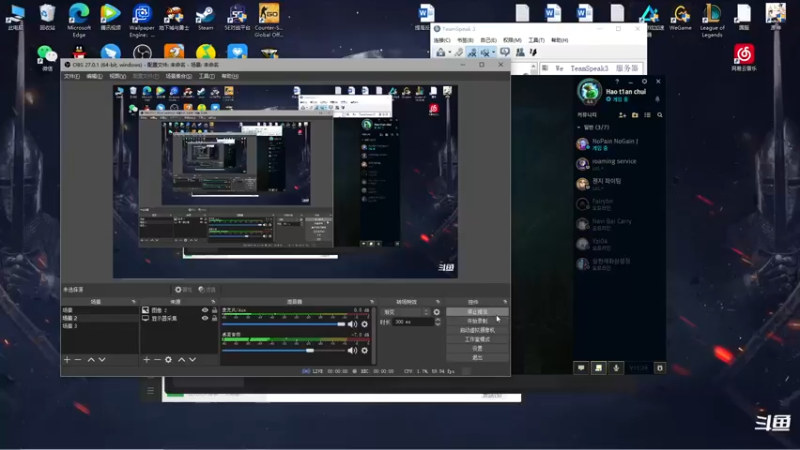Open the Steam desktop shortcut
This screenshot has height=450, width=800.
coord(206,17)
